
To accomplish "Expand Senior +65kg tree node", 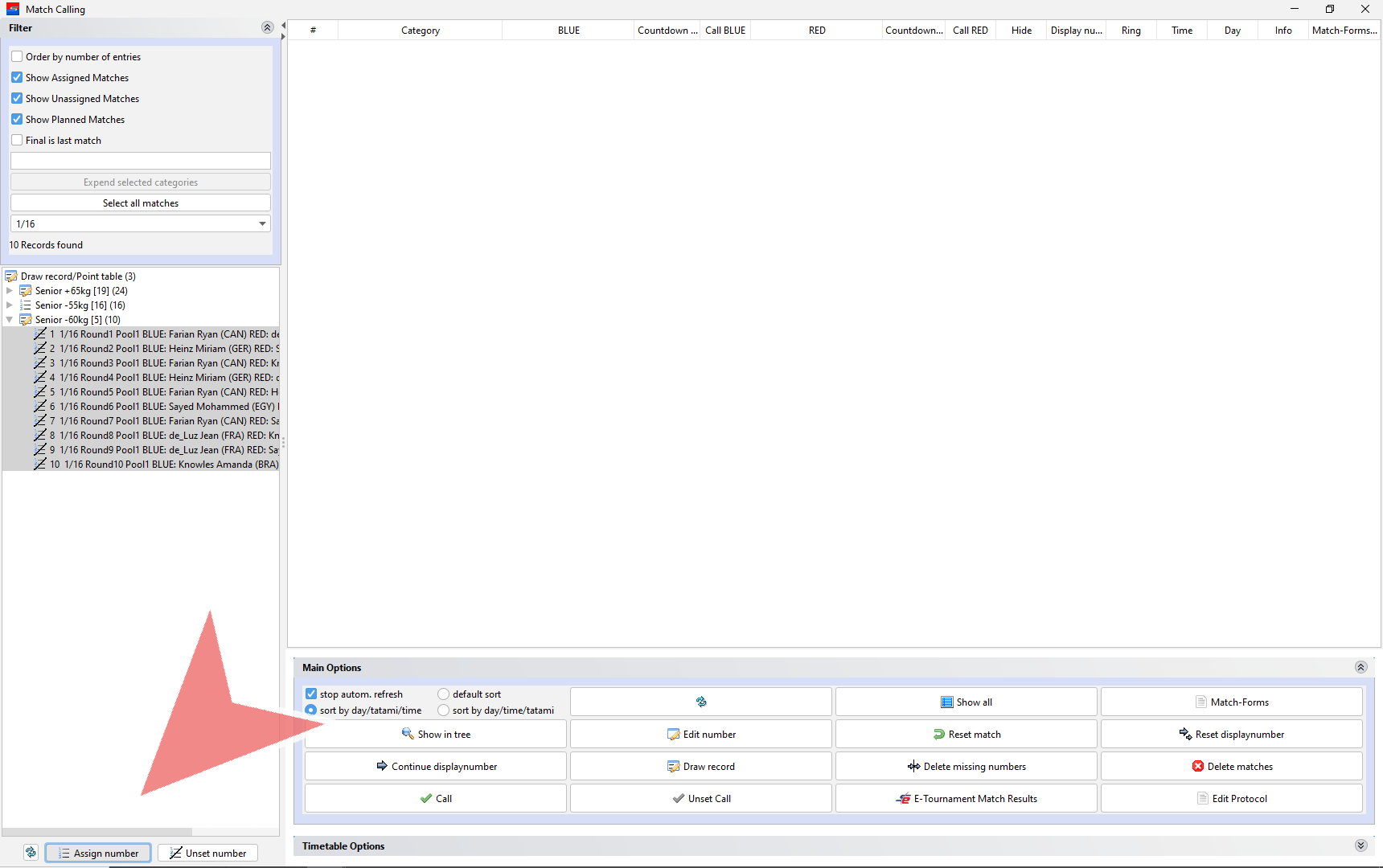I will click(10, 291).
